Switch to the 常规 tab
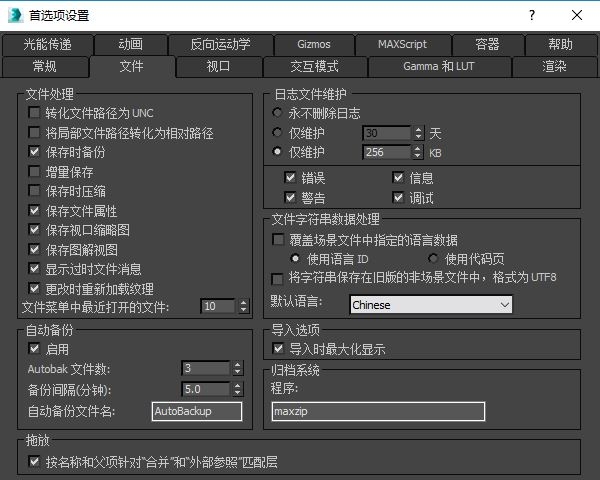This screenshot has height=480, width=600. coord(45,67)
